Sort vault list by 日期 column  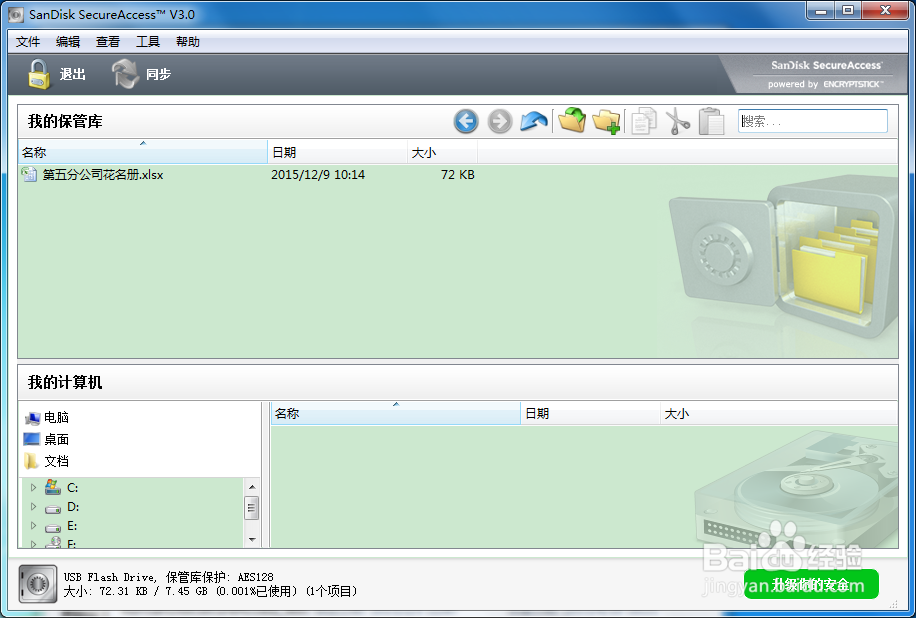point(337,152)
